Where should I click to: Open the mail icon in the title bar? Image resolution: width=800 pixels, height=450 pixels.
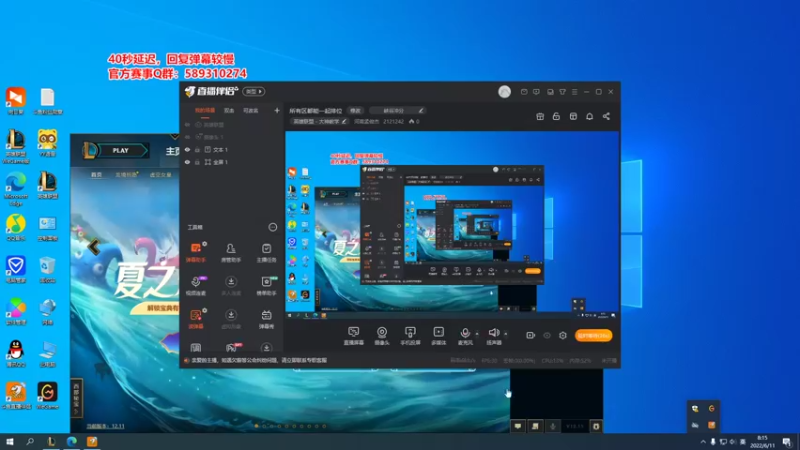(524, 92)
